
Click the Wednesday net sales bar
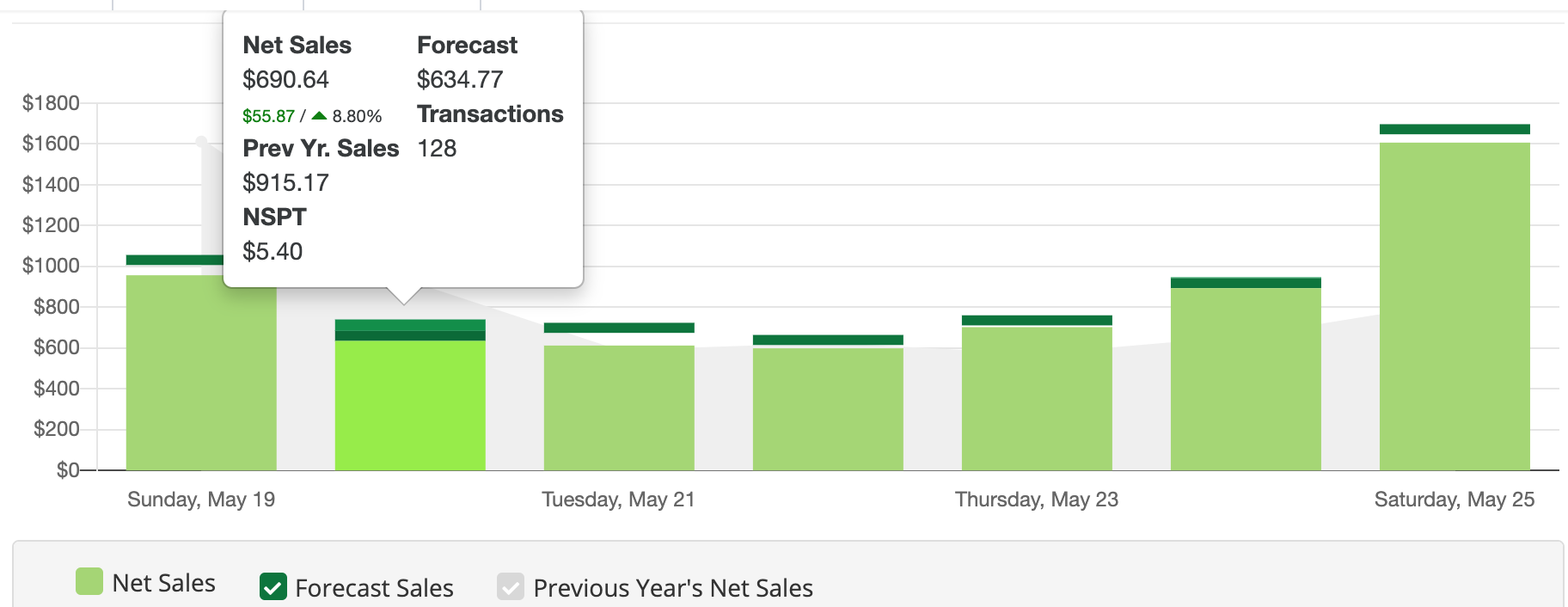[828, 409]
